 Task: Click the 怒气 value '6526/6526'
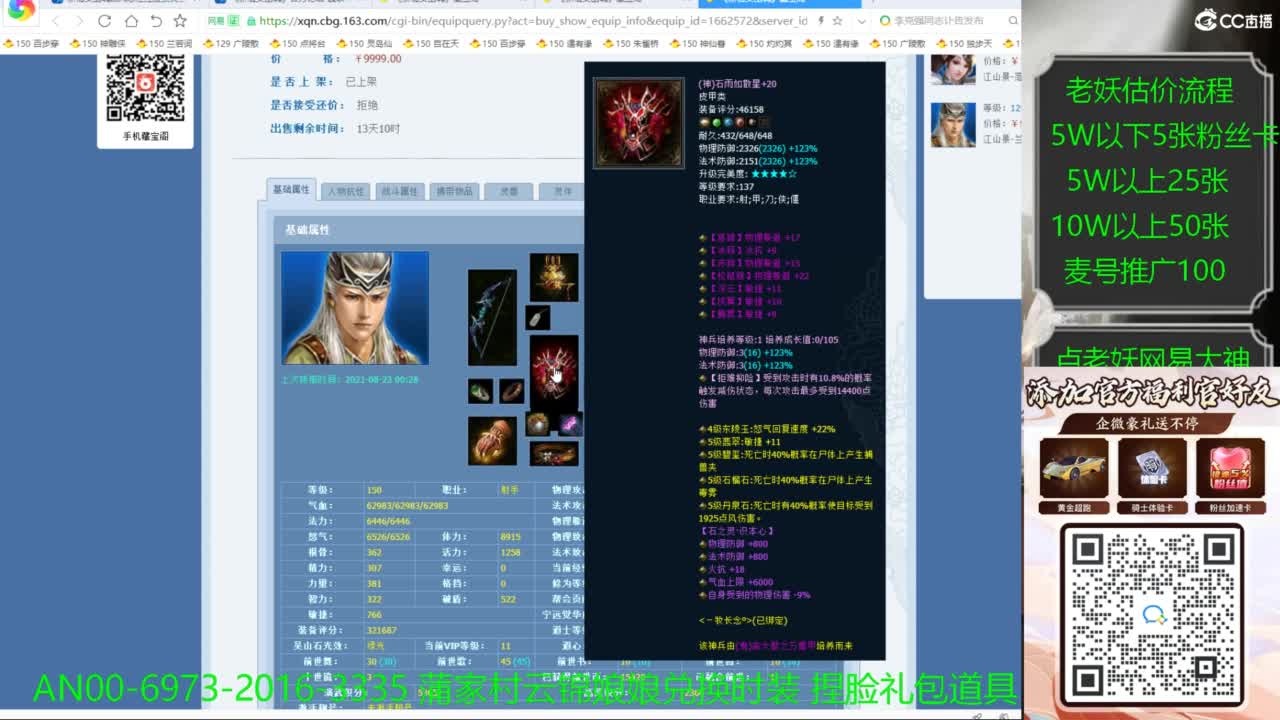388,537
